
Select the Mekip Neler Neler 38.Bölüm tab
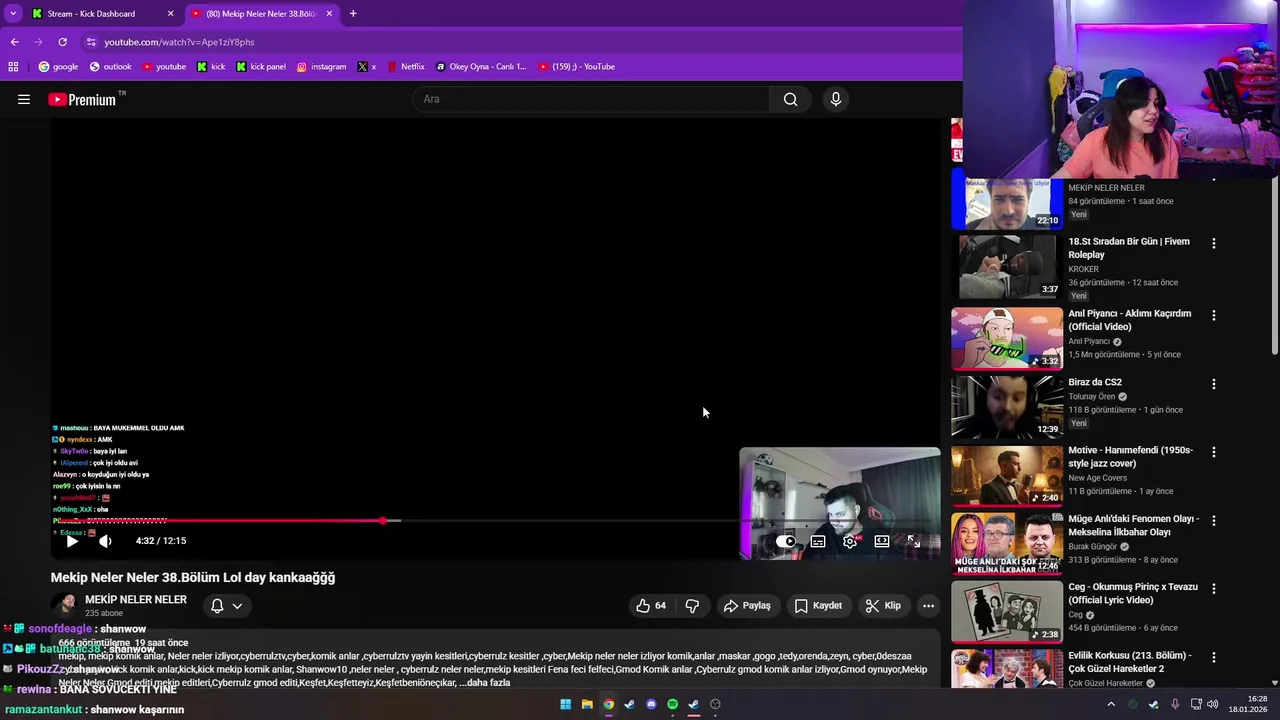(x=260, y=14)
